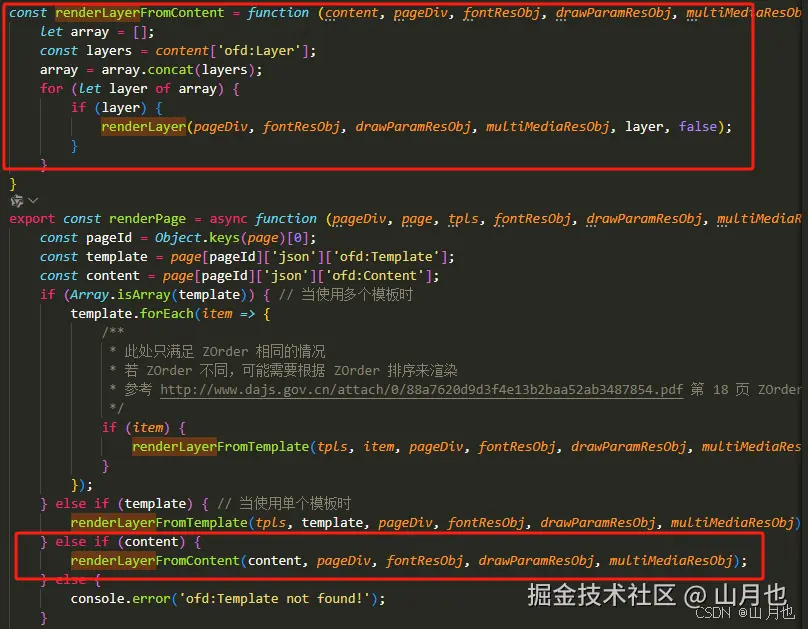Click the 'export' keyword
Viewport: 808px width, 629px height.
pyautogui.click(x=32, y=219)
